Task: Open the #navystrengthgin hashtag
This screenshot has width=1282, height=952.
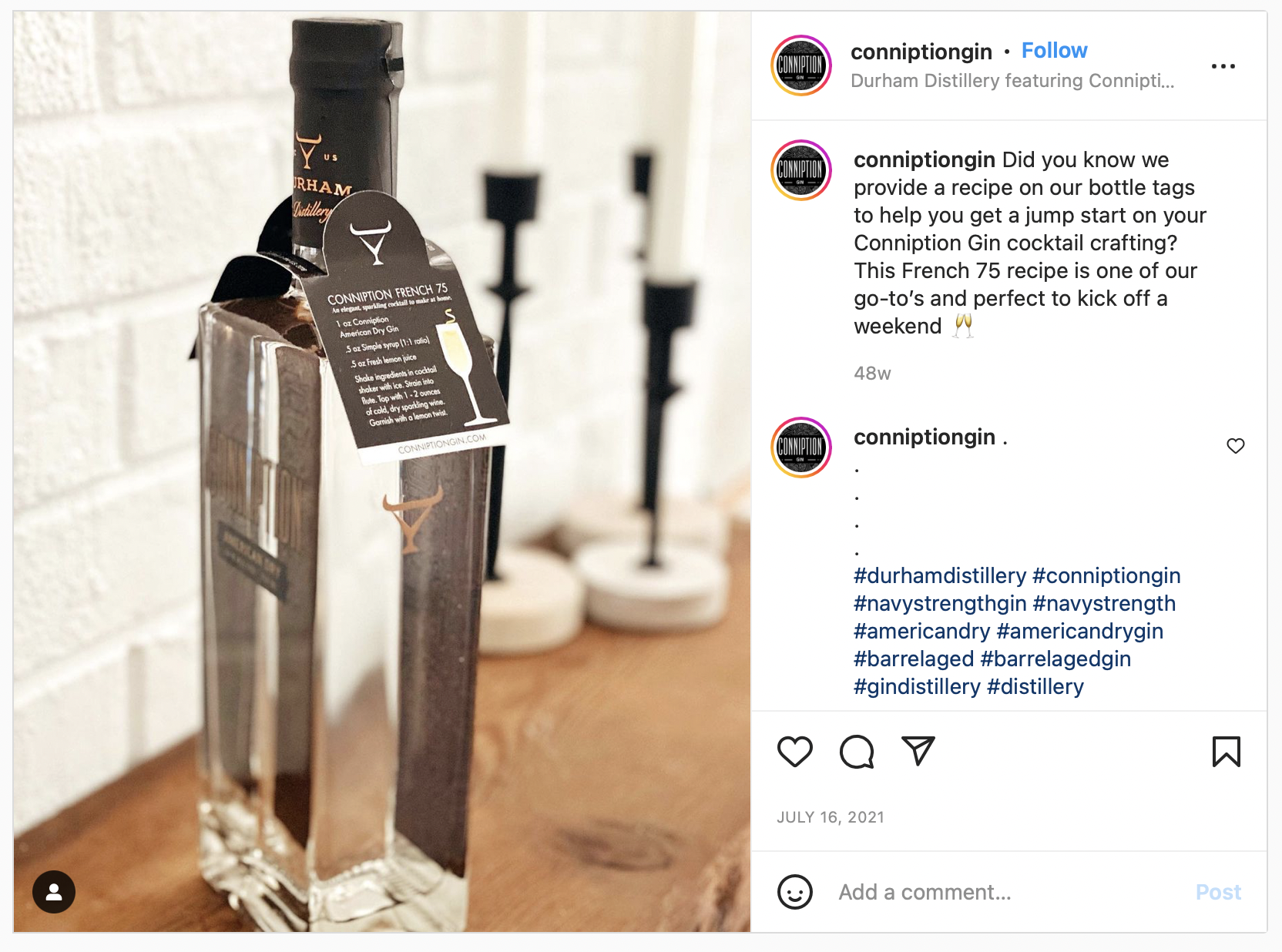Action: [x=940, y=603]
